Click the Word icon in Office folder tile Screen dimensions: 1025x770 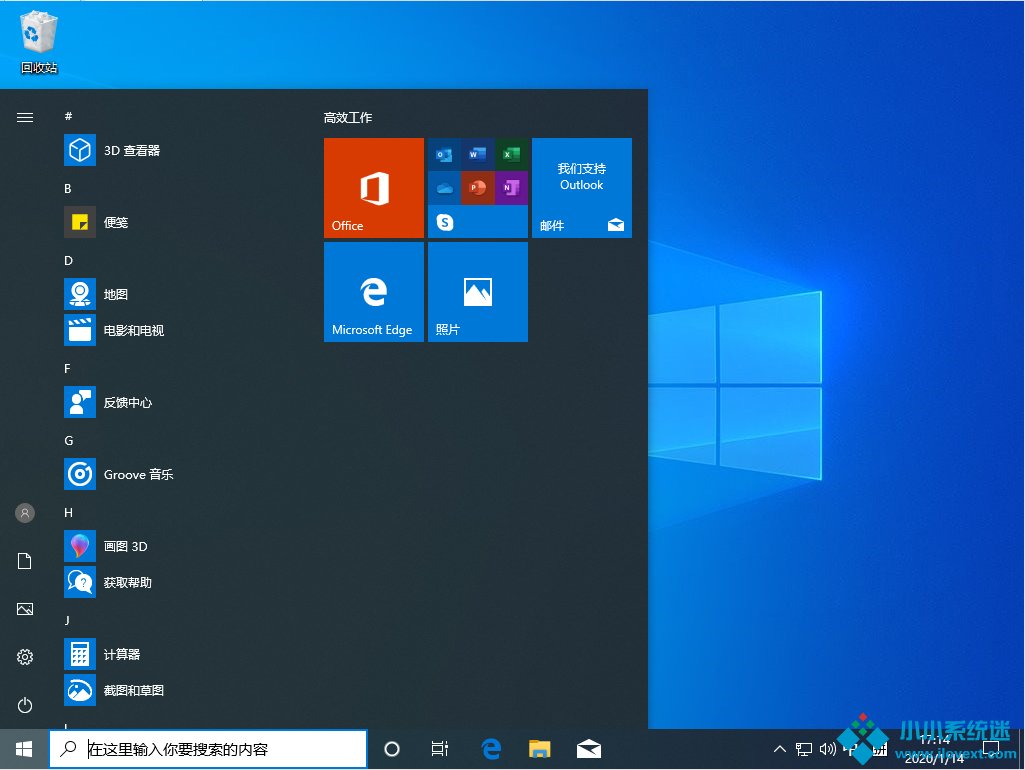click(x=478, y=155)
